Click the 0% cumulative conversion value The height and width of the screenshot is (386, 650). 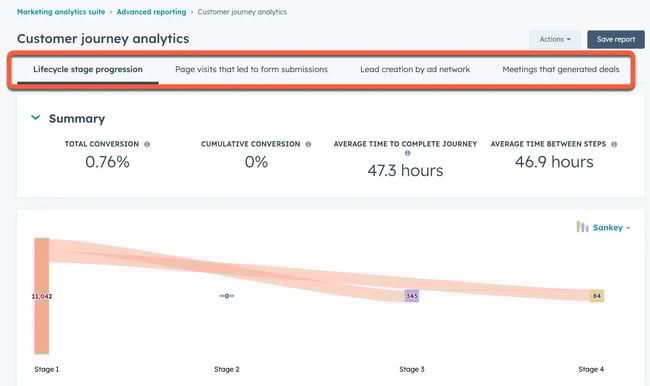[x=256, y=162]
